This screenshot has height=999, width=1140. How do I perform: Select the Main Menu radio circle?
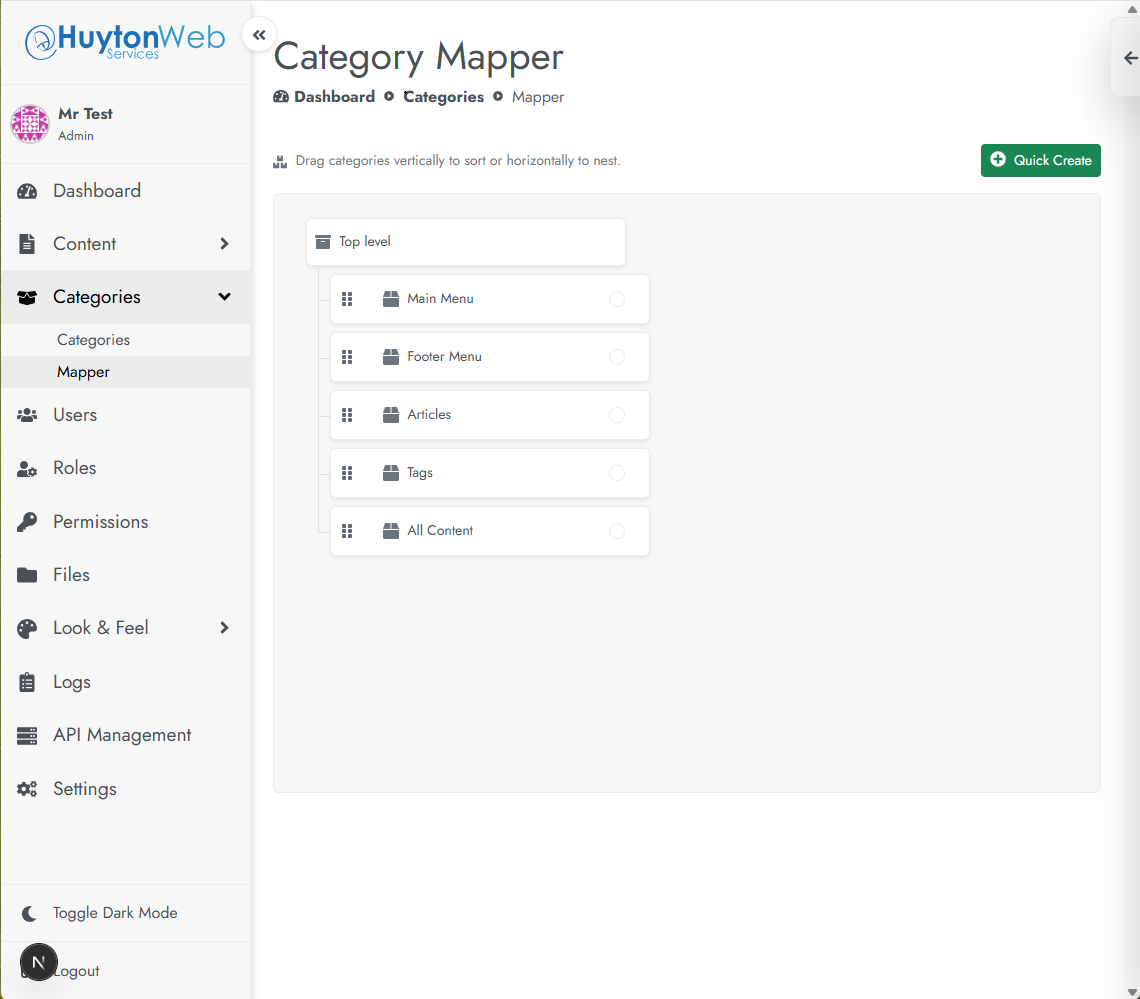point(617,299)
